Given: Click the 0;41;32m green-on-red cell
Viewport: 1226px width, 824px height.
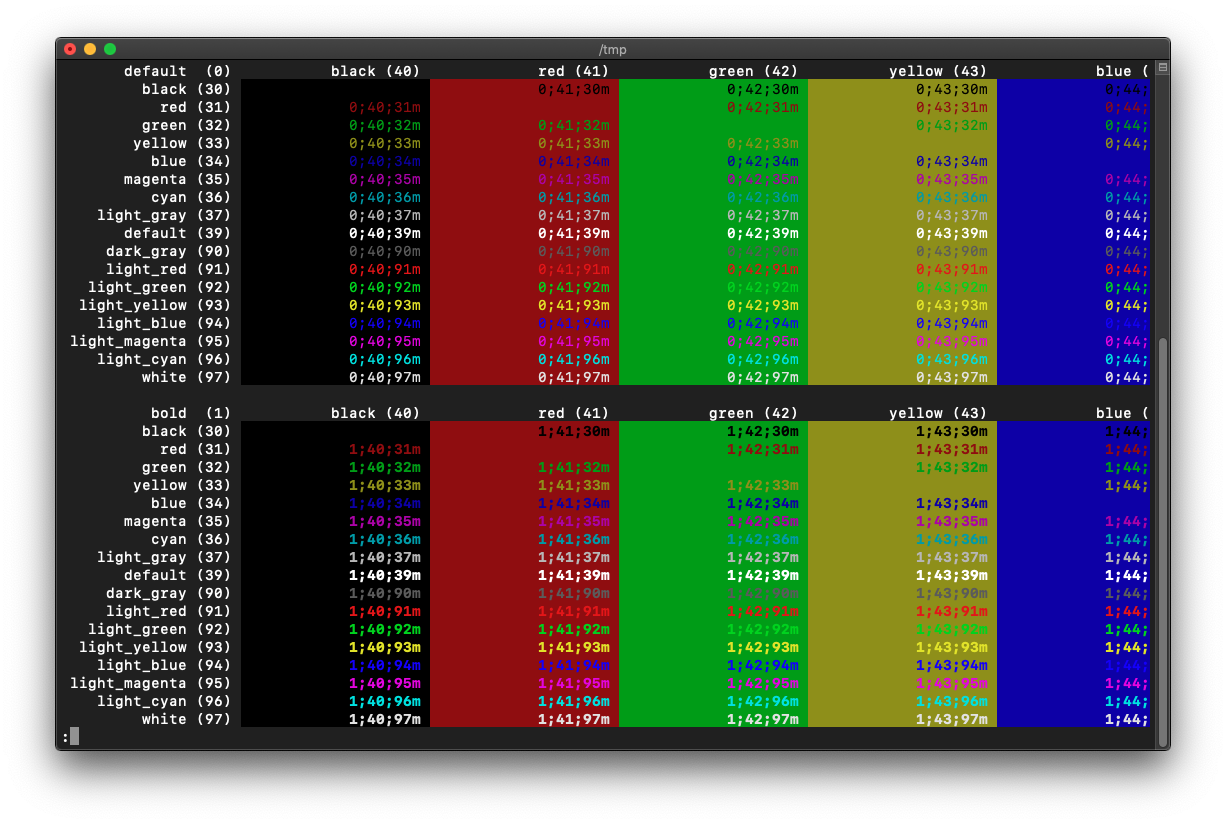Looking at the screenshot, I should pos(573,125).
